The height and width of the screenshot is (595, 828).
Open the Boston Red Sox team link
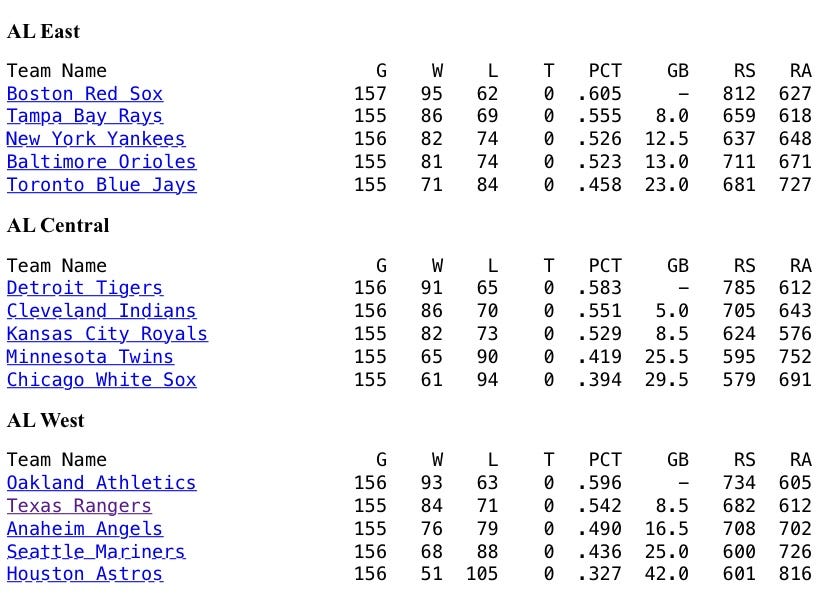pos(84,93)
